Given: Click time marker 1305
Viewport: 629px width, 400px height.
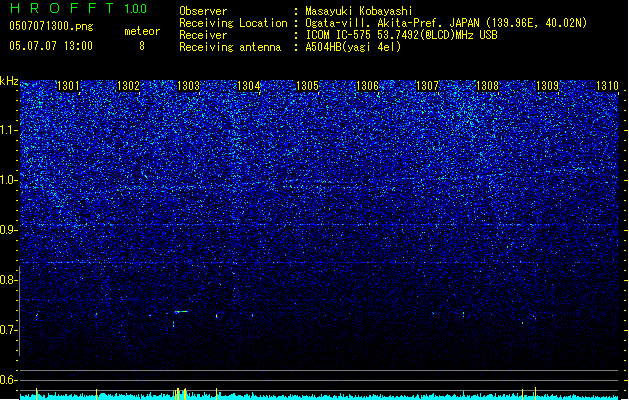Looking at the screenshot, I should [308, 86].
